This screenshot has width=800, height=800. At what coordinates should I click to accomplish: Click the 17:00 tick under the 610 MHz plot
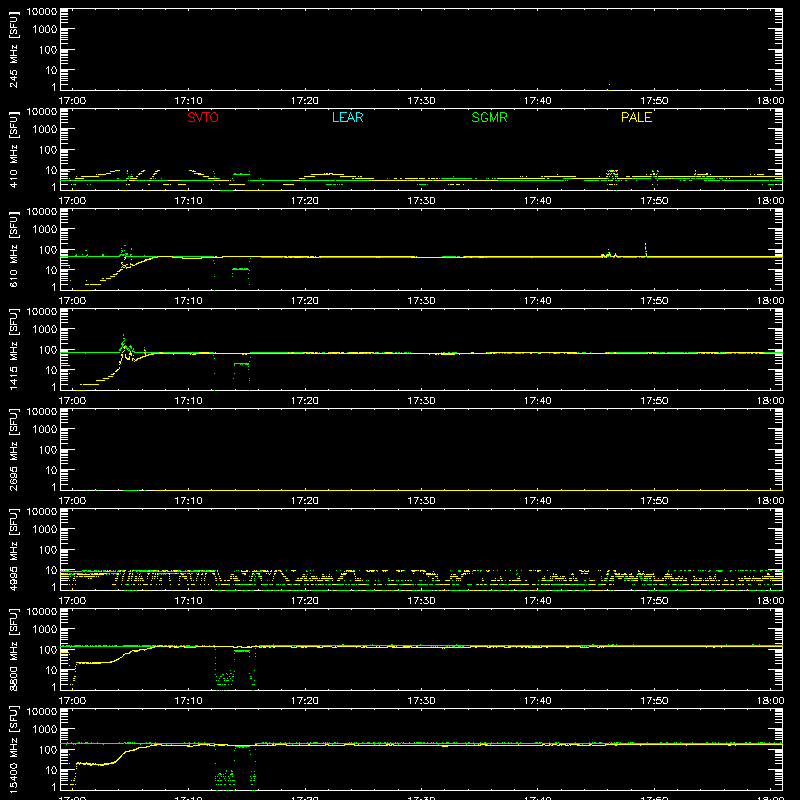(x=72, y=301)
